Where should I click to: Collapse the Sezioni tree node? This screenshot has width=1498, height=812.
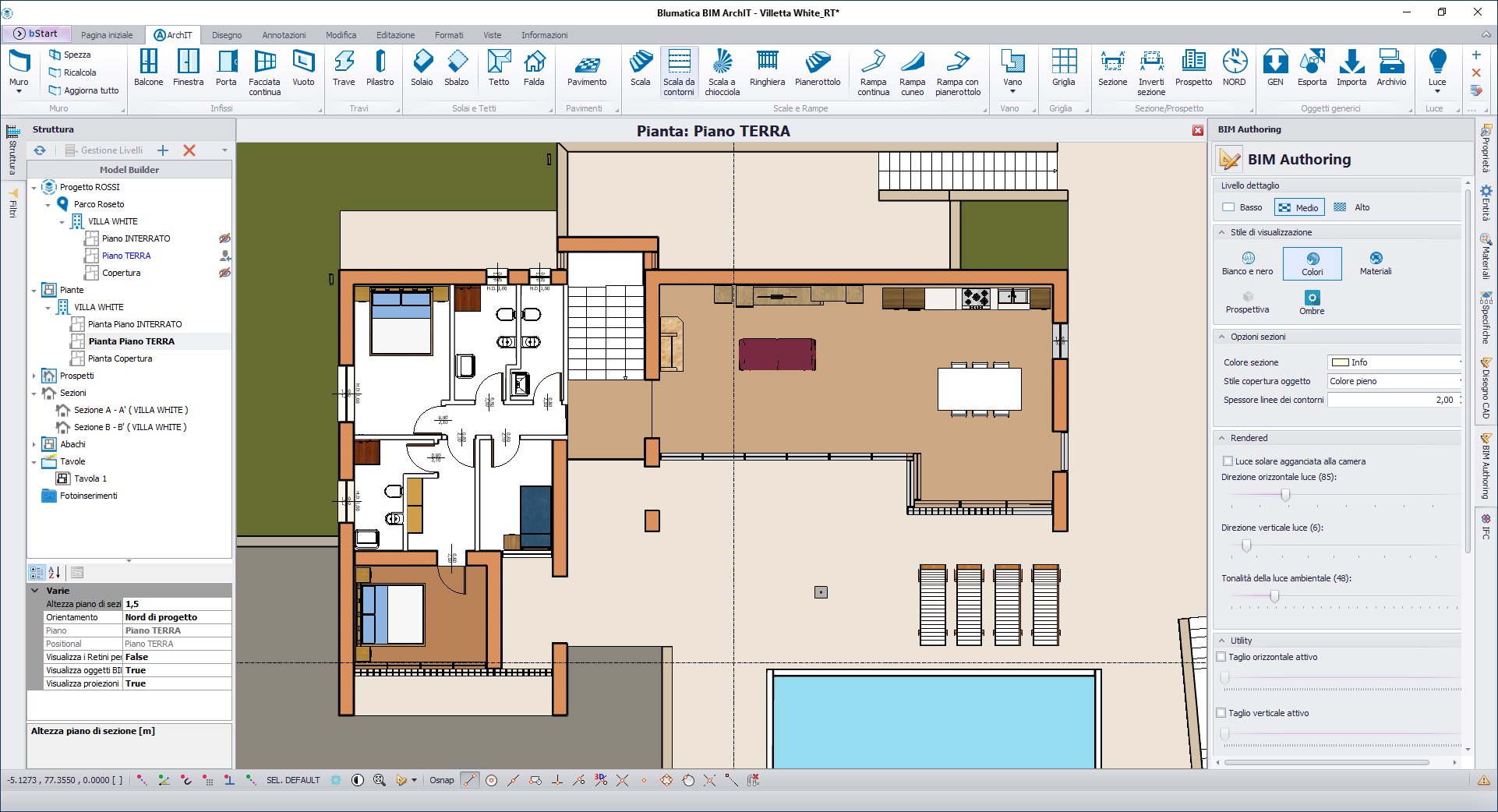(34, 394)
